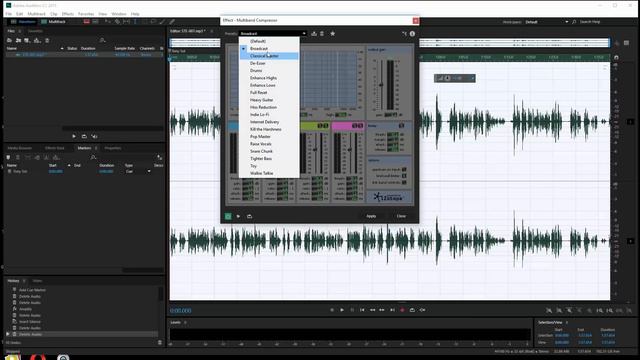Click trash icon in Files panel toolbar
Screen dimensions: 640x360
pyautogui.click(x=47, y=40)
